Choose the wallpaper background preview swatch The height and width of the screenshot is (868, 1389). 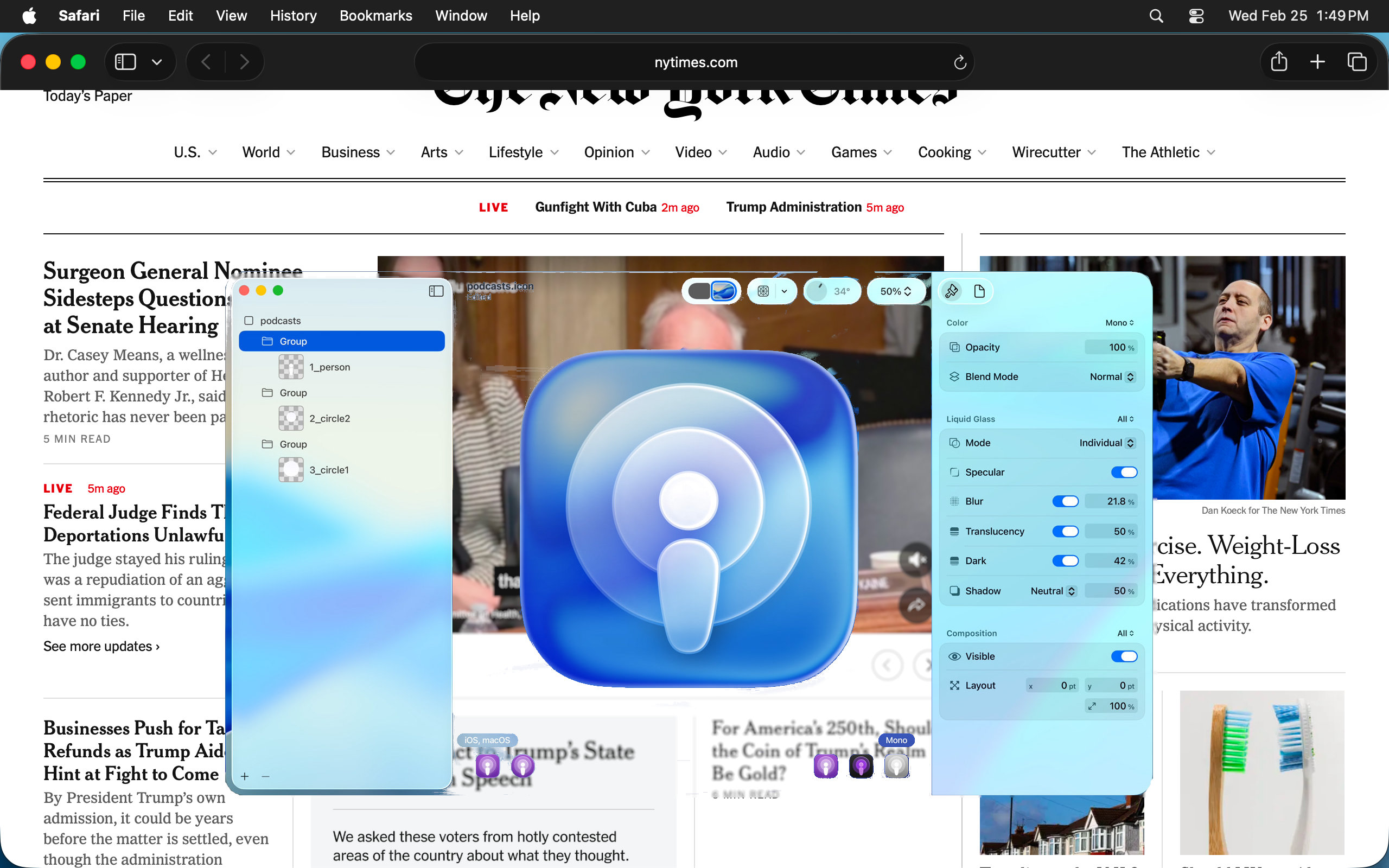tap(724, 291)
